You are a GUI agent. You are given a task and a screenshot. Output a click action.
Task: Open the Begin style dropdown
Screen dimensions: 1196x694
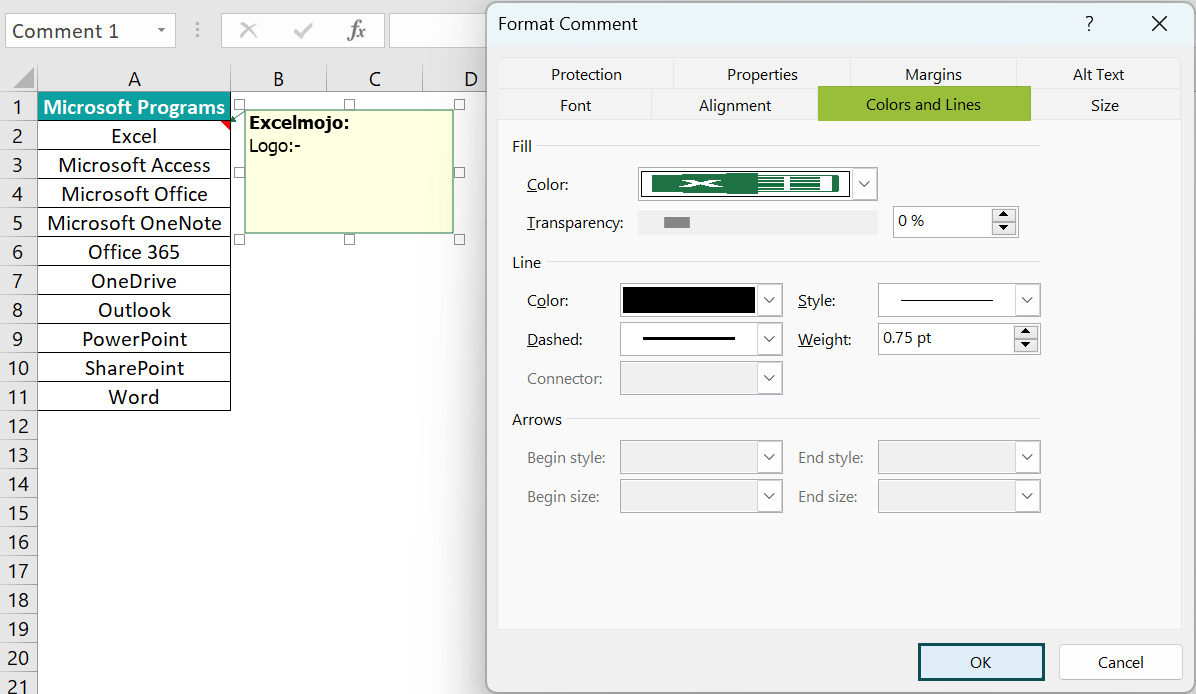click(769, 457)
